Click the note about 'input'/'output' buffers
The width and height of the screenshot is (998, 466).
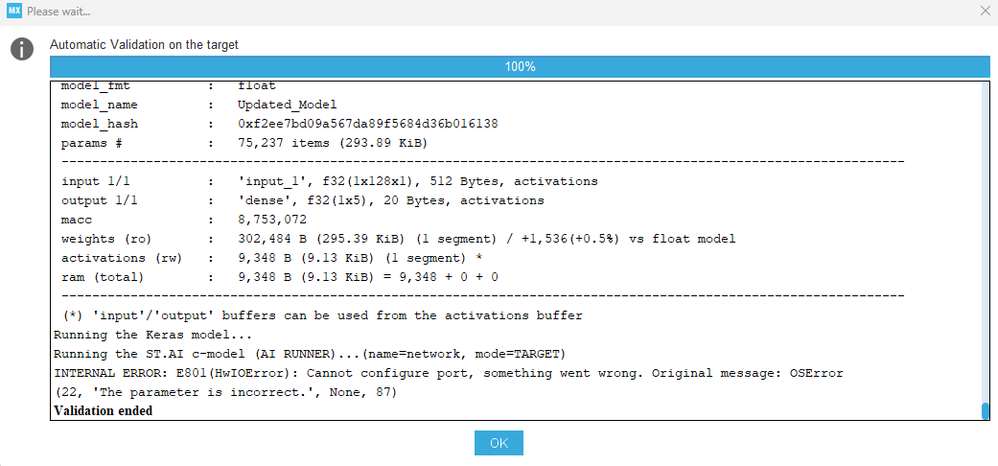[322, 315]
